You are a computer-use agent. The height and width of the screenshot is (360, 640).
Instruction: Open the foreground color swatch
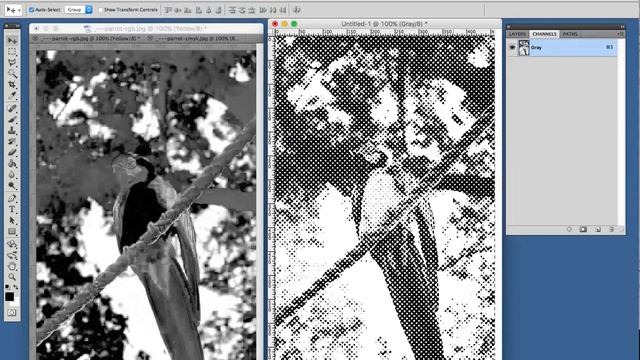[9, 296]
